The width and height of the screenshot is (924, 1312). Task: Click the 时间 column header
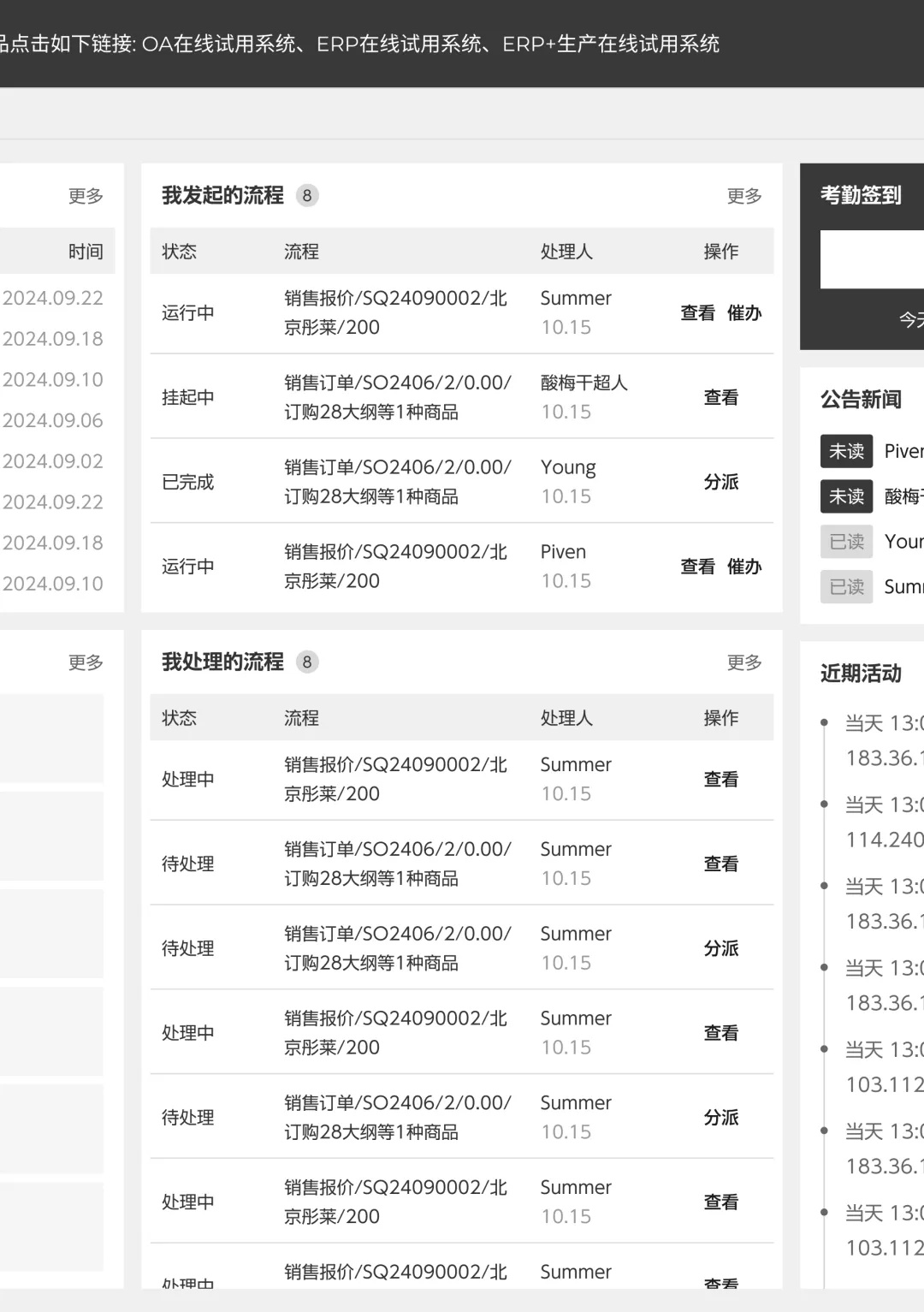(x=86, y=252)
